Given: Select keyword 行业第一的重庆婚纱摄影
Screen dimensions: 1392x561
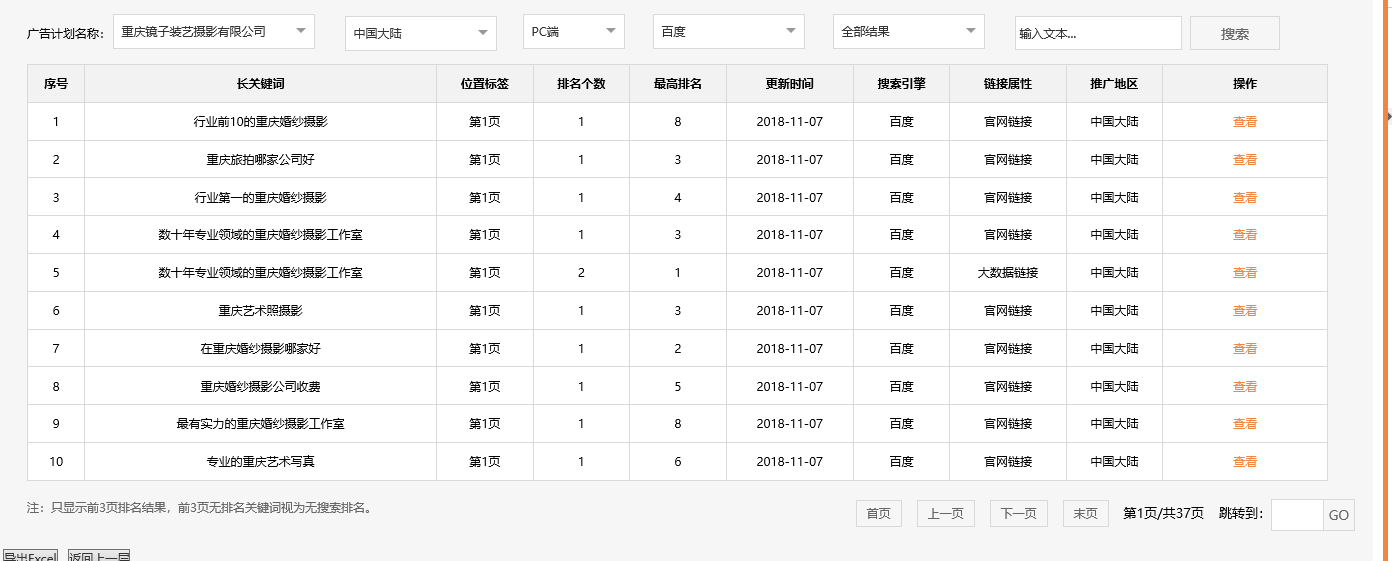Looking at the screenshot, I should [261, 198].
